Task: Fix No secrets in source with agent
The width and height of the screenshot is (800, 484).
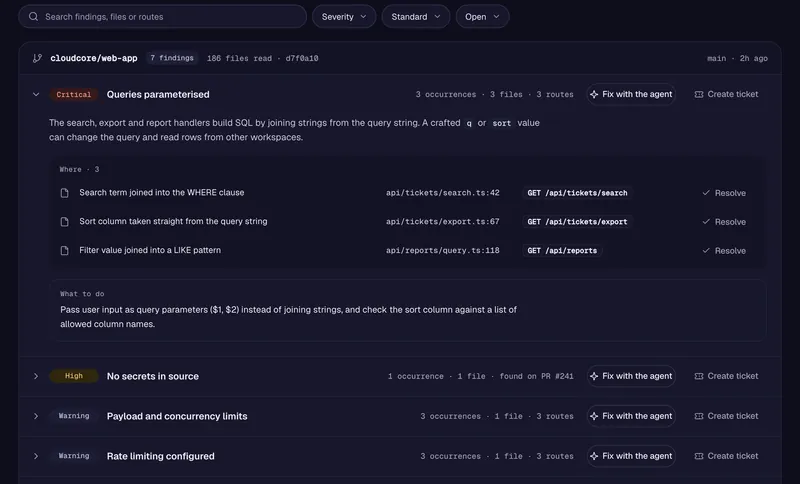Action: [x=631, y=376]
